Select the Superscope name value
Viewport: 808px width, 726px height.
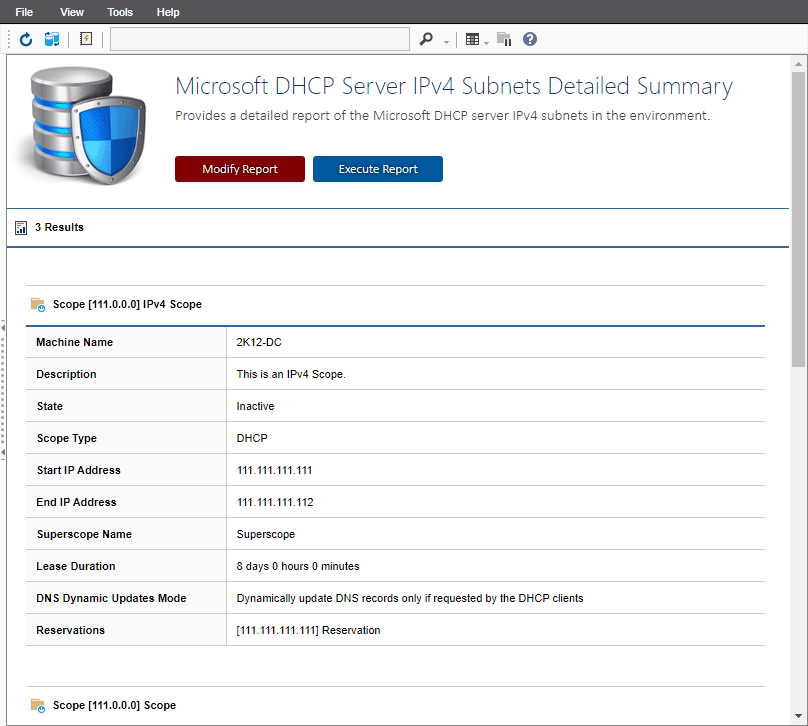[x=265, y=534]
